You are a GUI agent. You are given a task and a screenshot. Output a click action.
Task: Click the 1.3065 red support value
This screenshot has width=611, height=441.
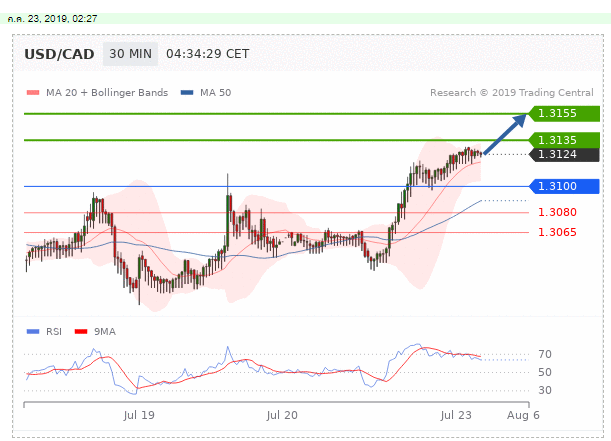557,232
